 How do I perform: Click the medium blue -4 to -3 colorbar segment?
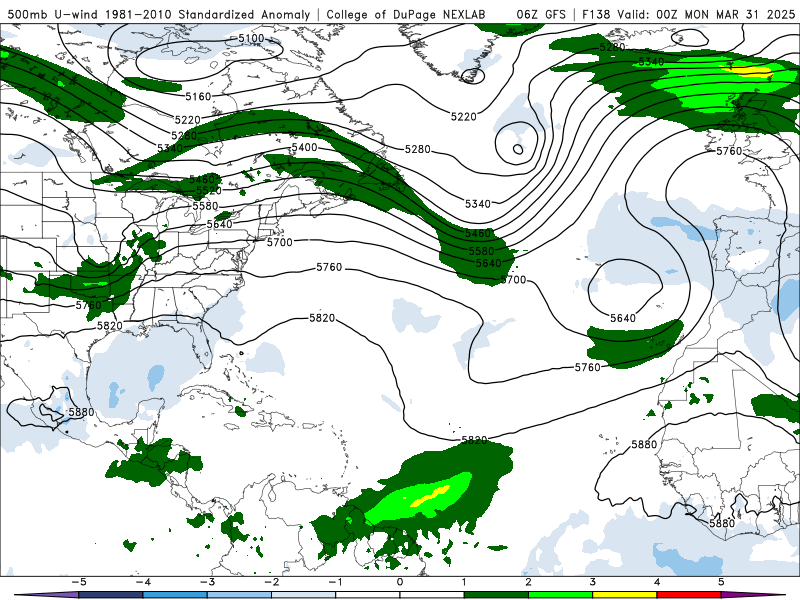175,595
